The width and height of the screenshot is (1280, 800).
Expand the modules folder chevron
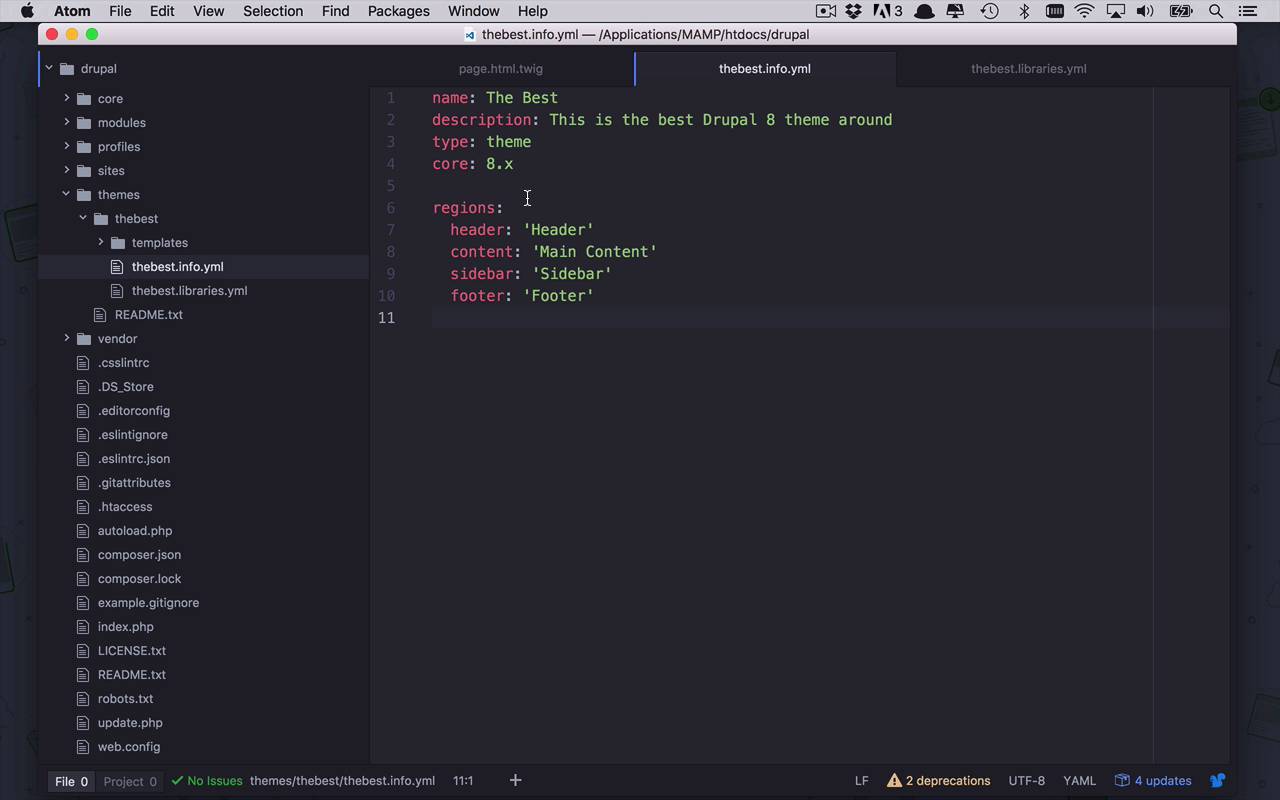click(67, 122)
